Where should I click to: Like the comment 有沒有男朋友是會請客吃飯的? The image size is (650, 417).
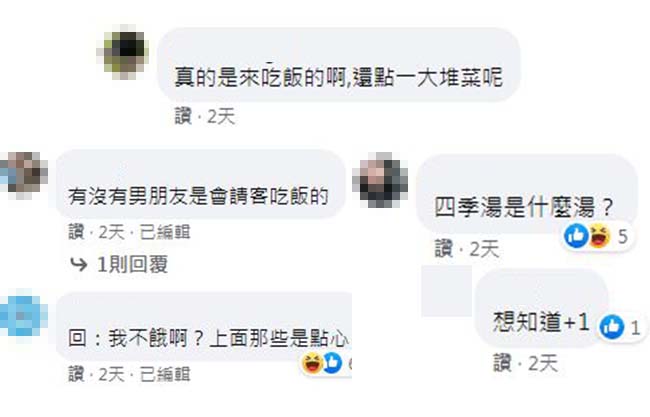coord(77,232)
